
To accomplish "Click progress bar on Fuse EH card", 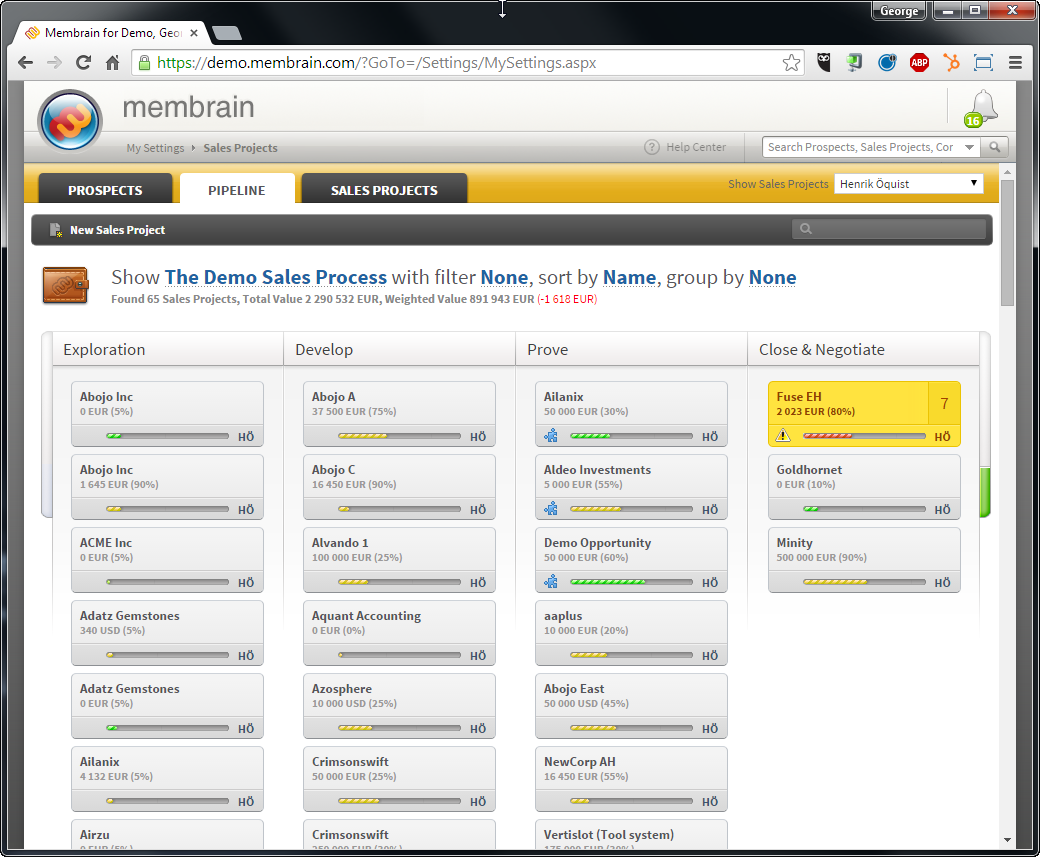I will 864,436.
